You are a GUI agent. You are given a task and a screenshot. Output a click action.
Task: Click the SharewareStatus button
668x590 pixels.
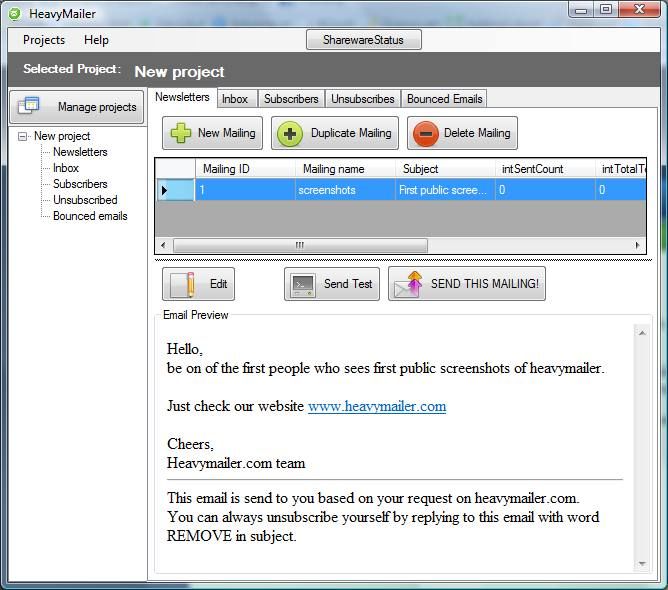point(363,40)
